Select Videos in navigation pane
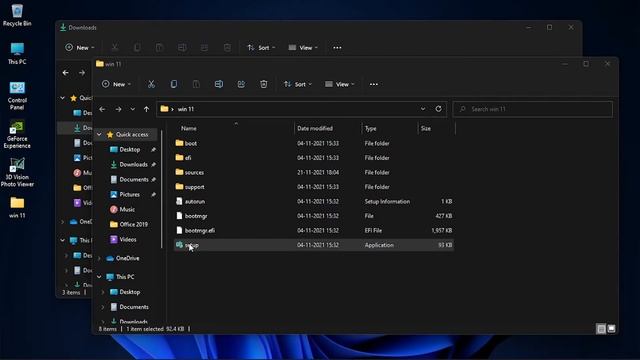Screen dimensions: 640x360 coord(128,240)
